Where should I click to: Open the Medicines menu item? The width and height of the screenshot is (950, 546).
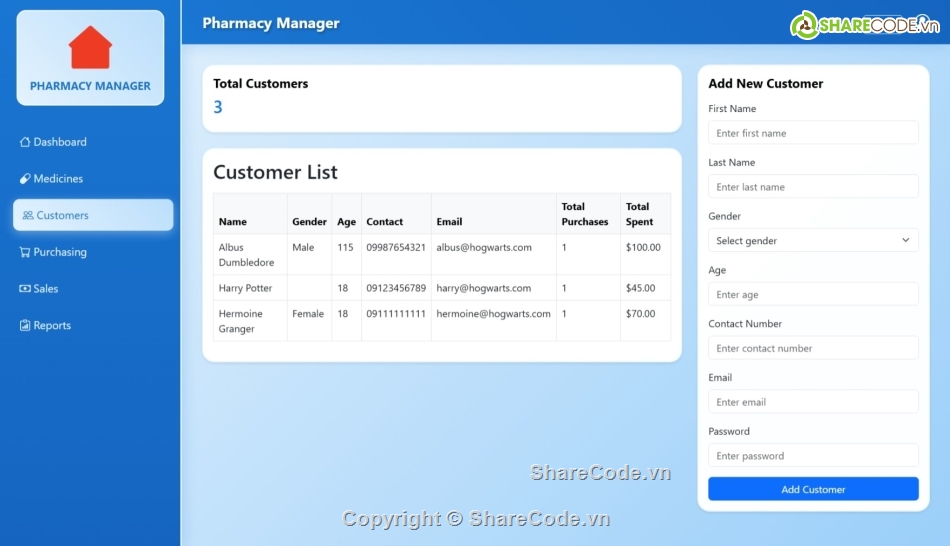tap(58, 179)
